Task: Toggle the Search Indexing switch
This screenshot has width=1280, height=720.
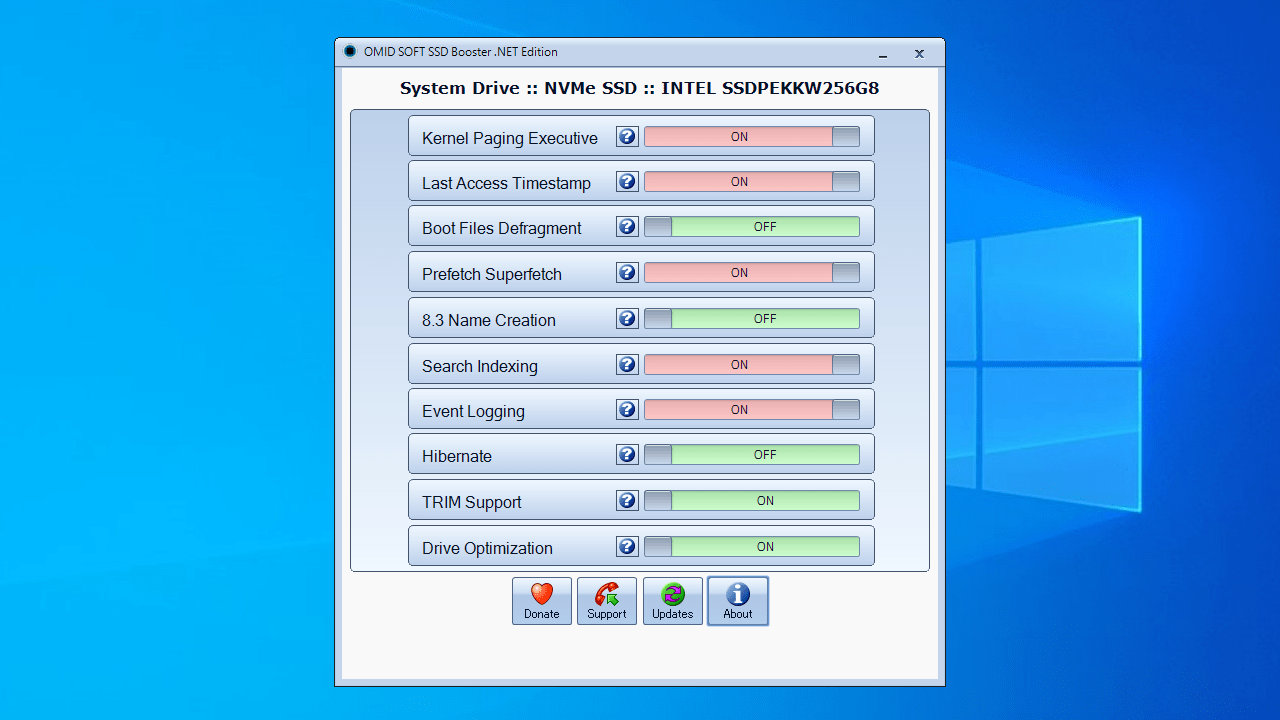Action: [752, 365]
